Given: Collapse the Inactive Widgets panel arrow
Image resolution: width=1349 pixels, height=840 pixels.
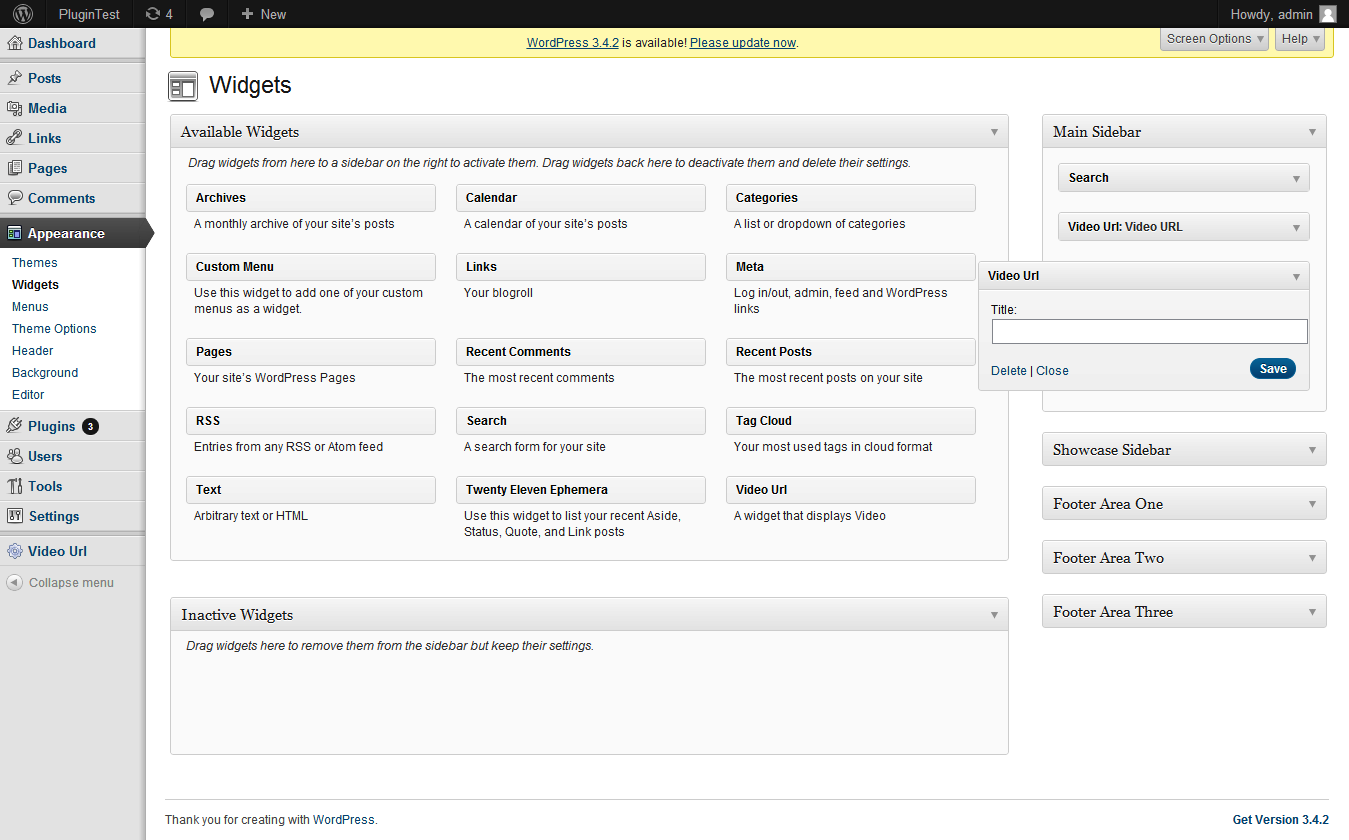Looking at the screenshot, I should click(x=994, y=615).
